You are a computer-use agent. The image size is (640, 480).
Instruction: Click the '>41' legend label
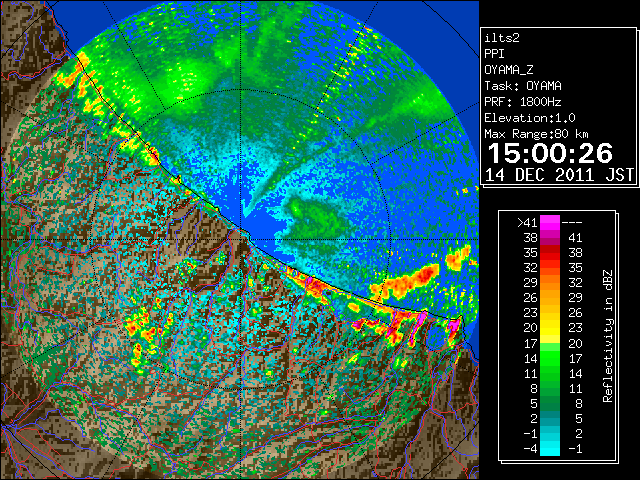(527, 222)
